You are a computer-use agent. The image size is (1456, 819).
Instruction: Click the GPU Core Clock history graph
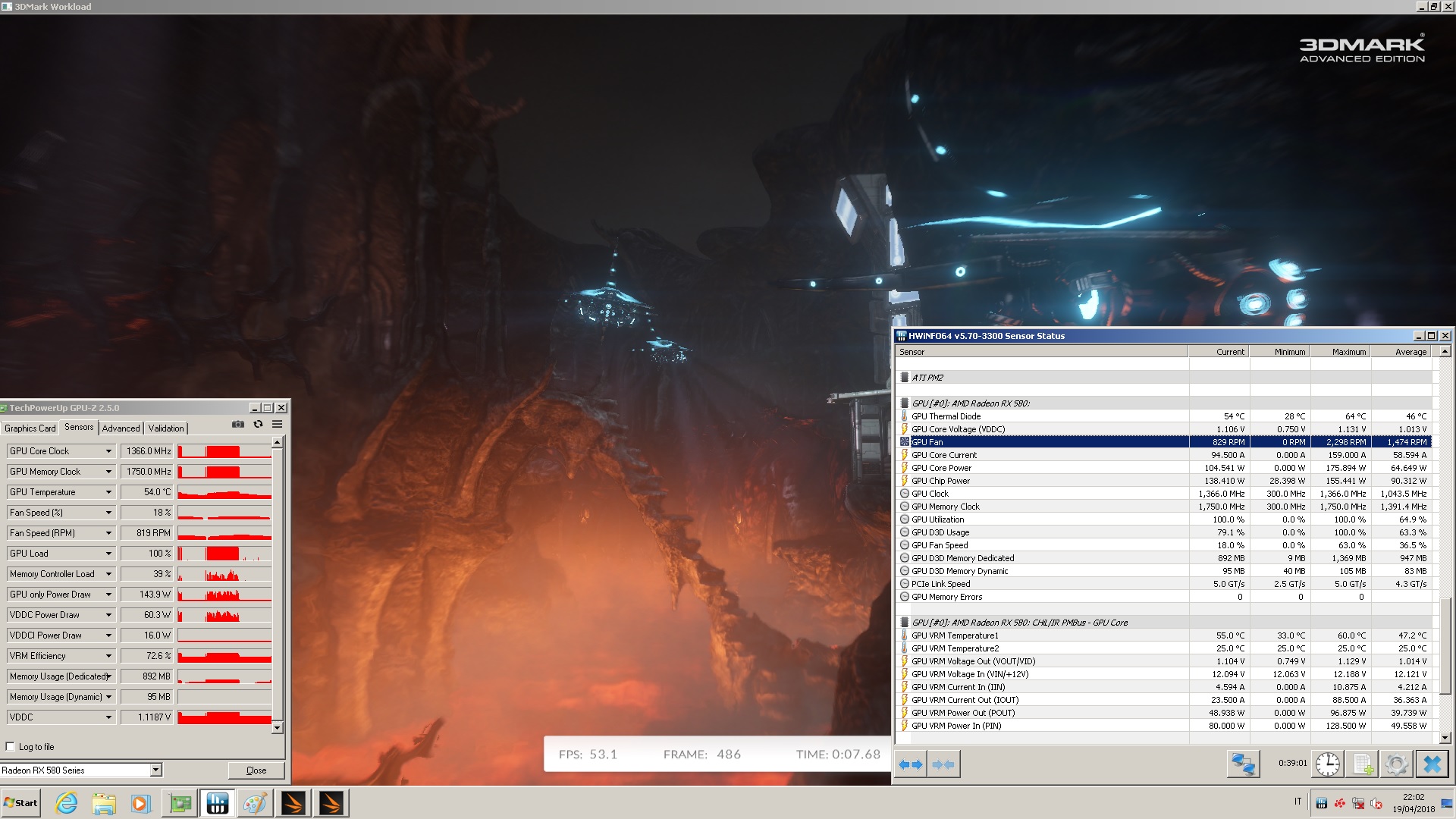[x=224, y=451]
